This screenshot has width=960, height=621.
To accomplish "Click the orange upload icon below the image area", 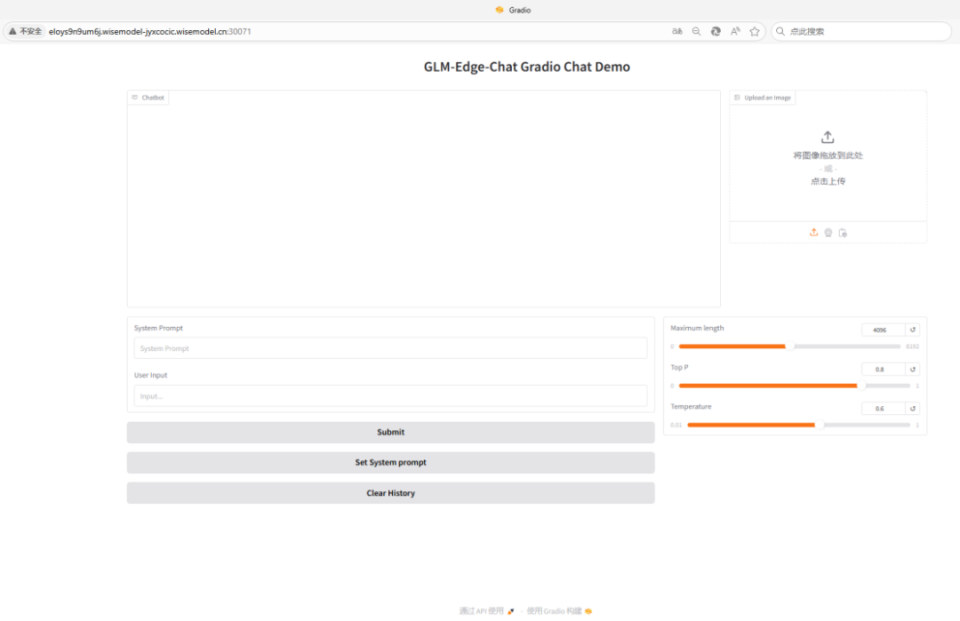I will [x=814, y=232].
